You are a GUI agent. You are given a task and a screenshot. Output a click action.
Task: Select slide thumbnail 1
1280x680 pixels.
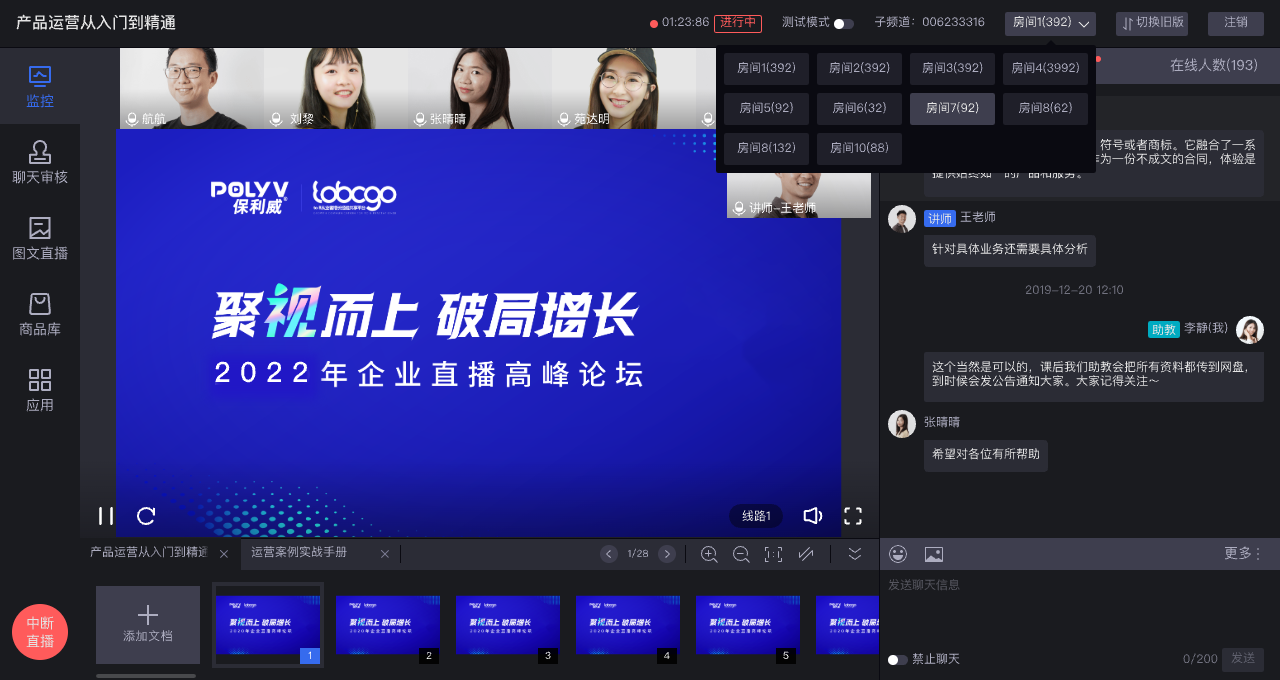[x=268, y=625]
